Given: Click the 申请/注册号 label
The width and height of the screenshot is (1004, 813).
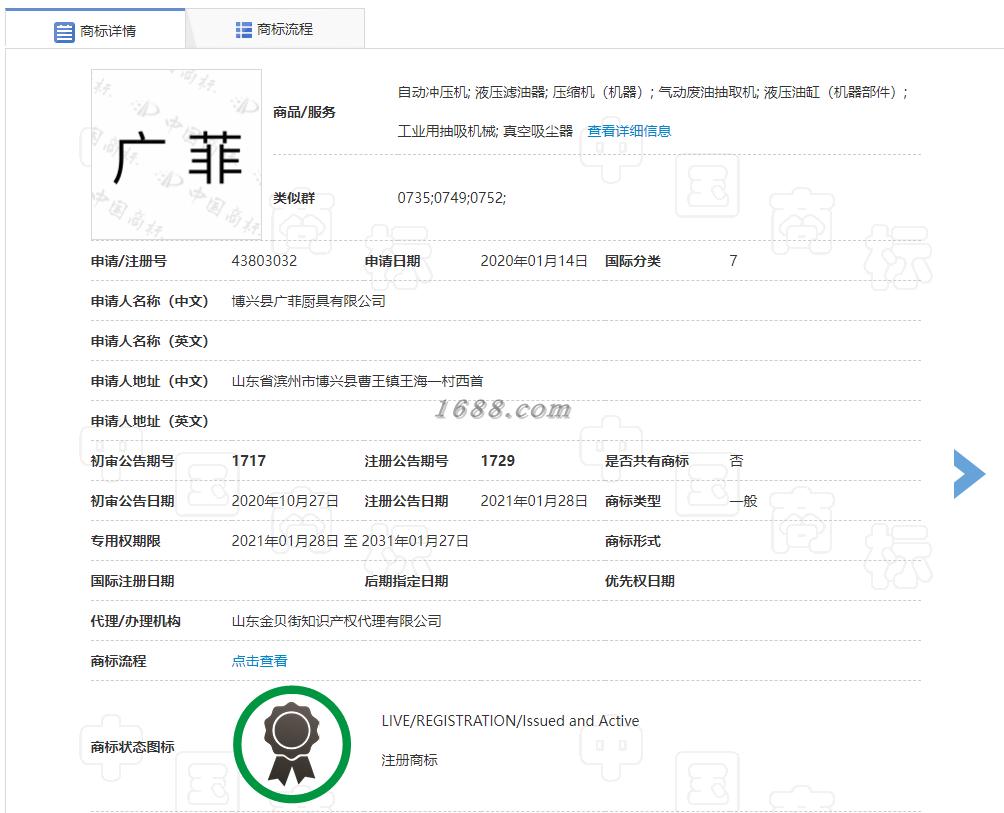Looking at the screenshot, I should [x=129, y=261].
